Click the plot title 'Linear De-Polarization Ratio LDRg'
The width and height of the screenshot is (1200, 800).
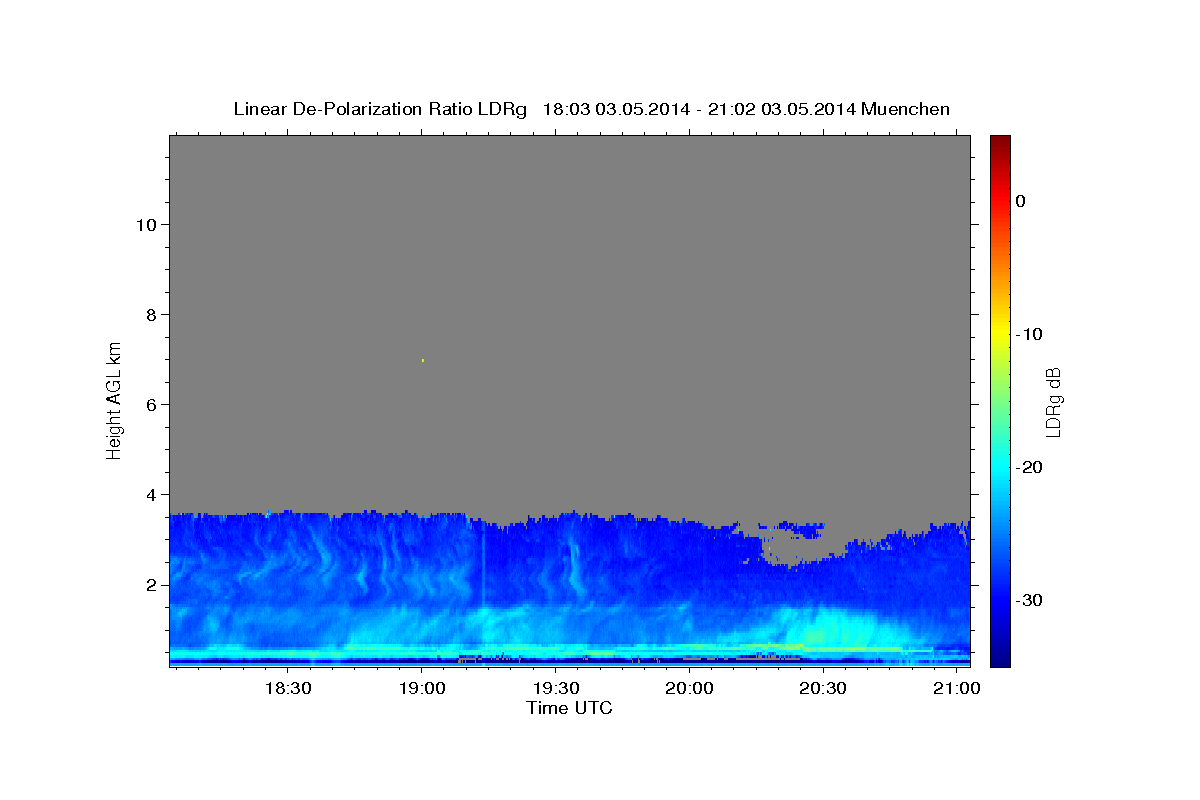380,109
